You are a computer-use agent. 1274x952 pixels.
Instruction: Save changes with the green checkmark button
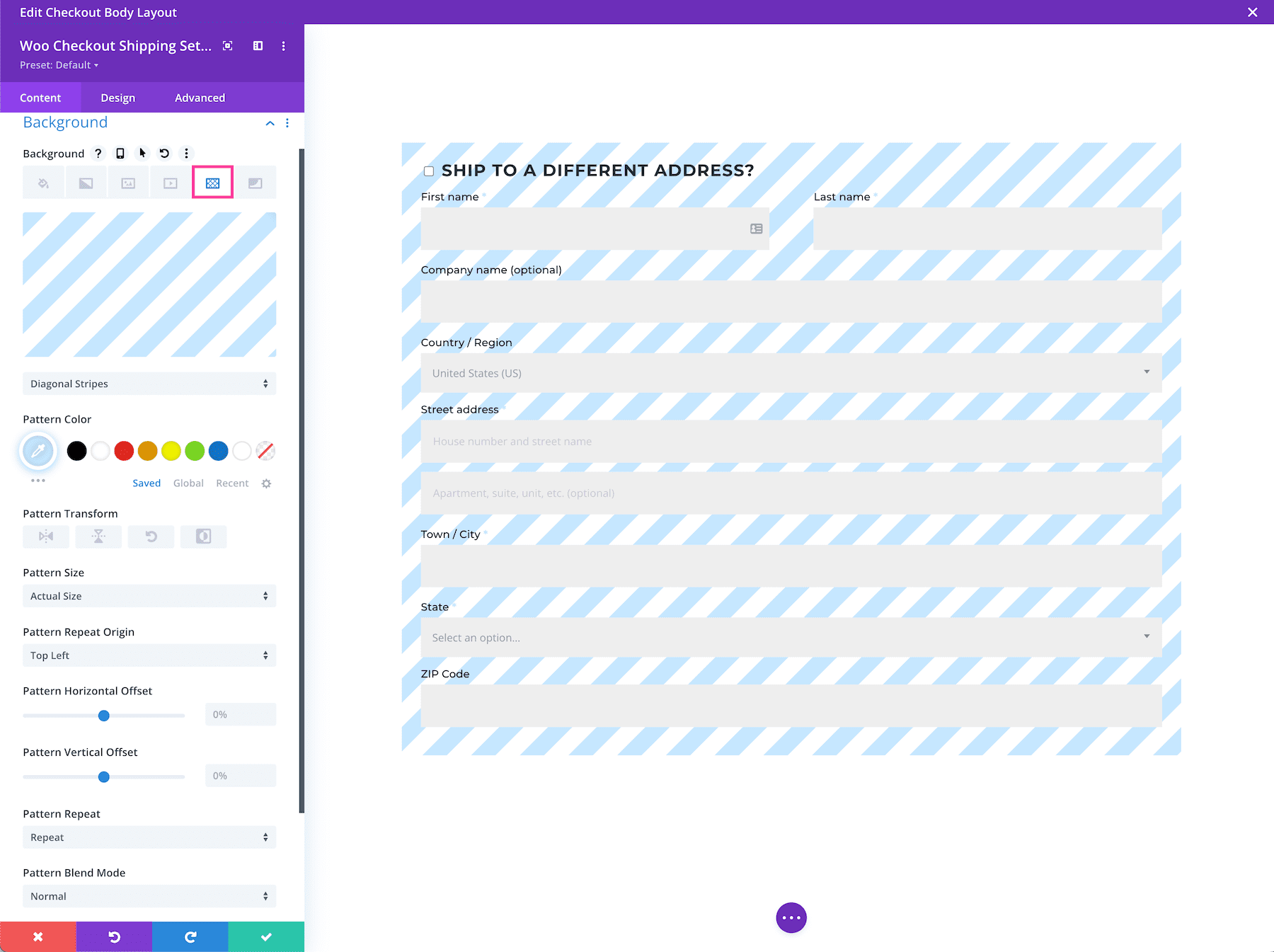[x=265, y=936]
